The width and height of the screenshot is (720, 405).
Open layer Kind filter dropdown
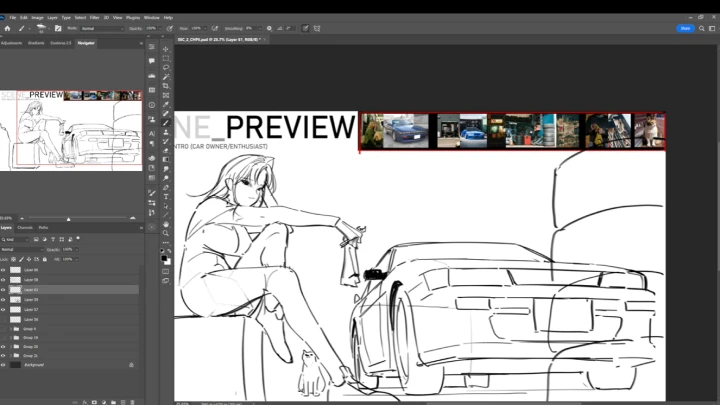(x=15, y=239)
